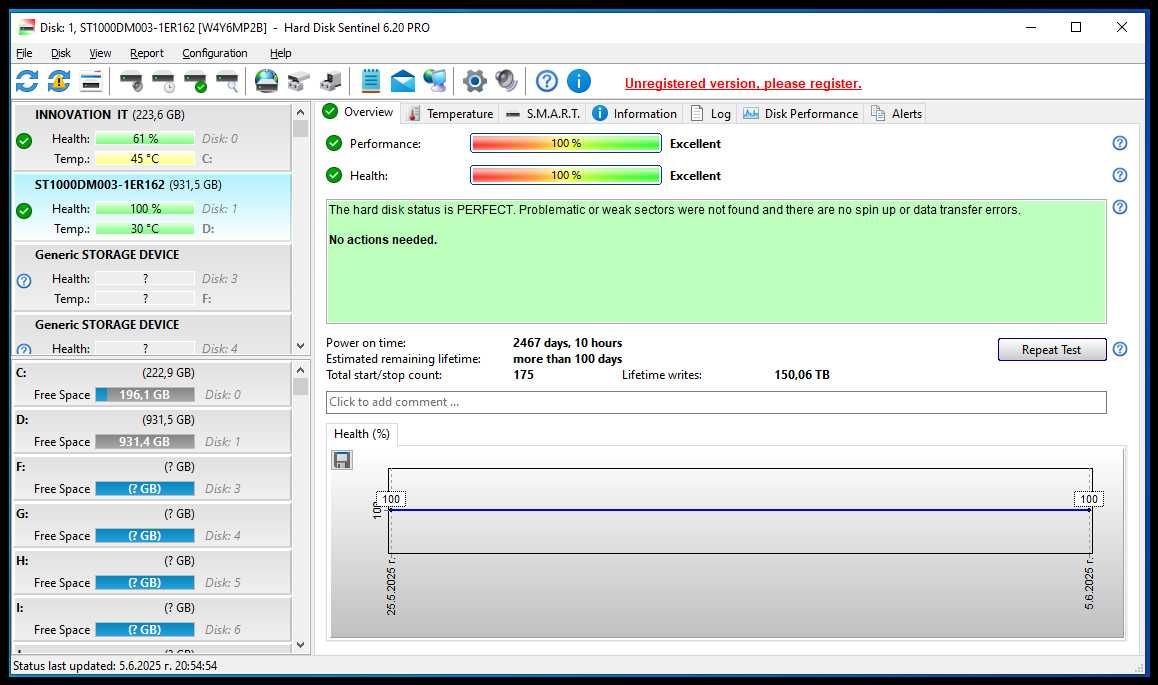Click the help icon beside Health rating
The image size is (1158, 685).
(x=1120, y=175)
